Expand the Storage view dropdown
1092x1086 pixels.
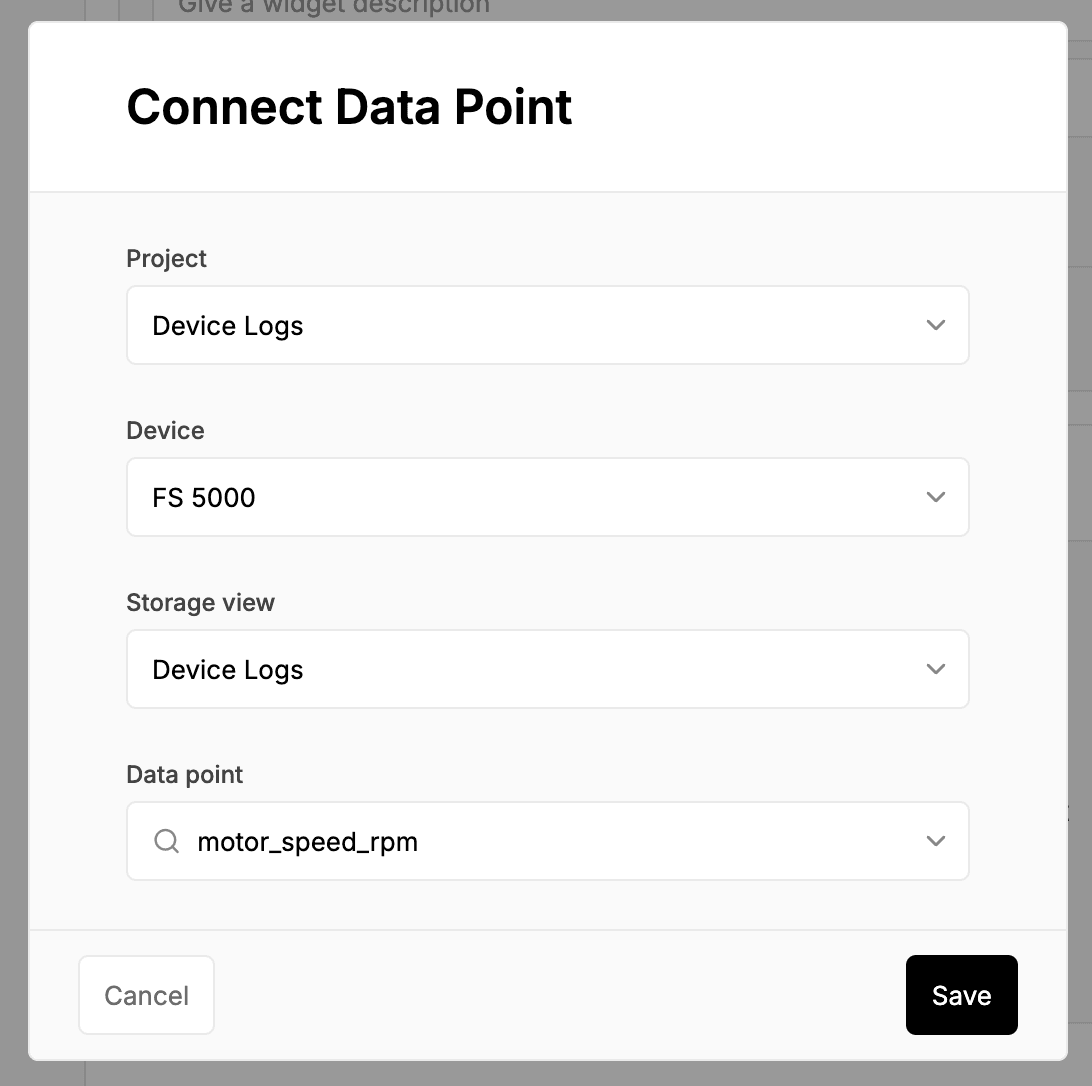[547, 669]
